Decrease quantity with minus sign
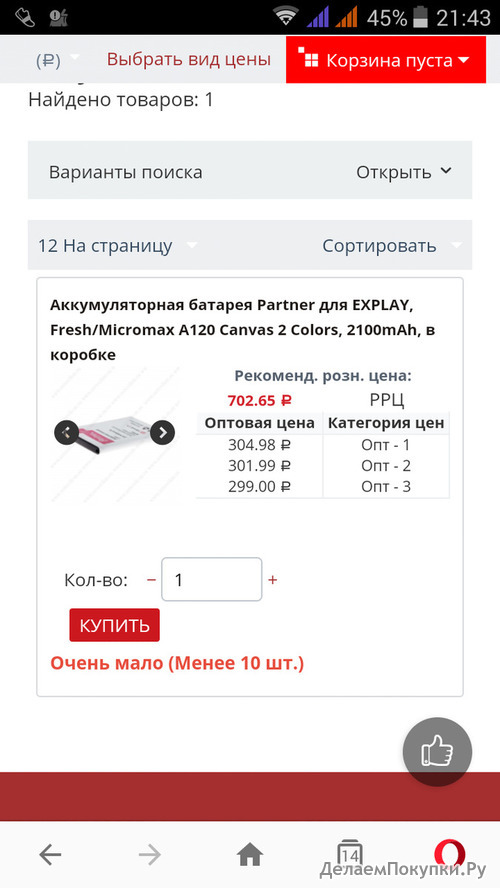Image resolution: width=500 pixels, height=888 pixels. (x=151, y=580)
